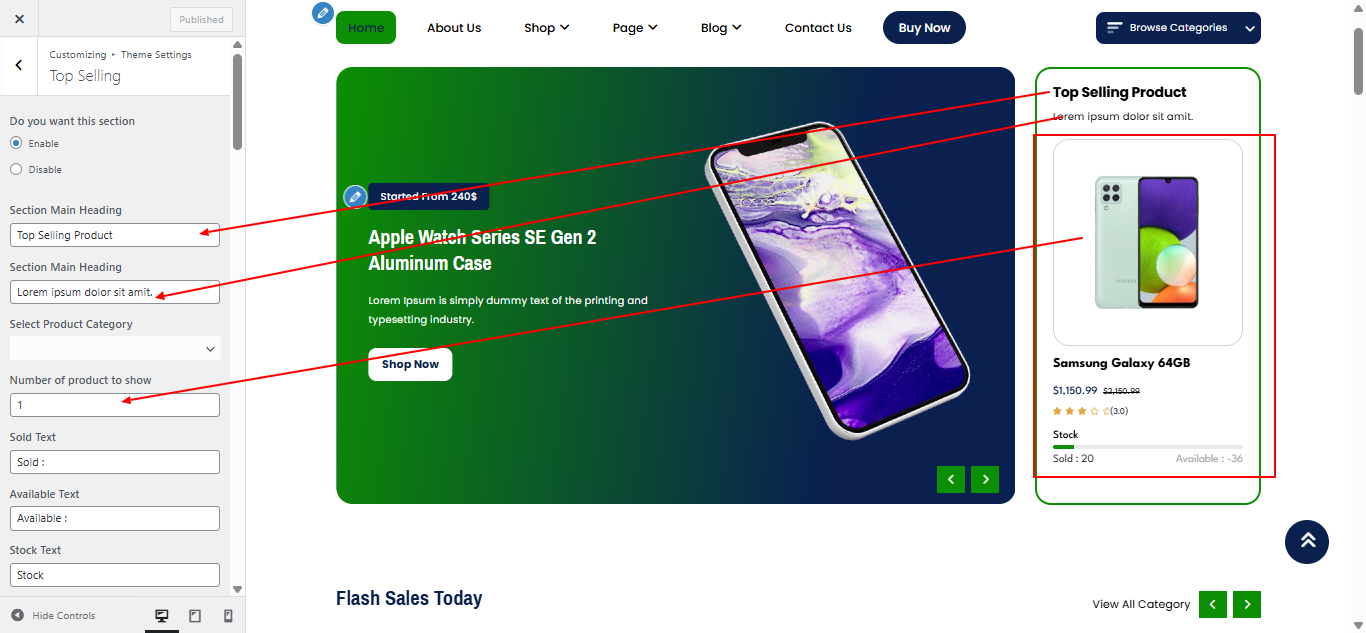Click the Buy Now button
Viewport: 1366px width, 633px height.
pos(924,28)
